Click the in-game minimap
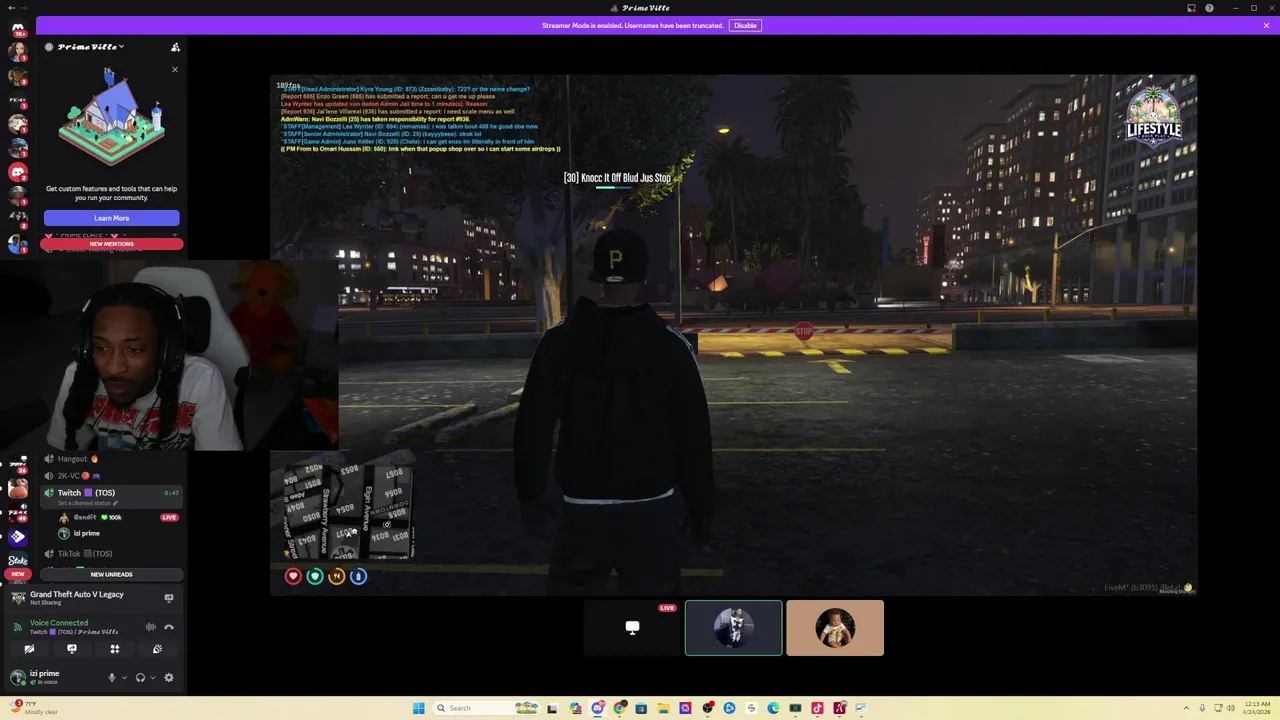Image resolution: width=1280 pixels, height=720 pixels. (349, 510)
